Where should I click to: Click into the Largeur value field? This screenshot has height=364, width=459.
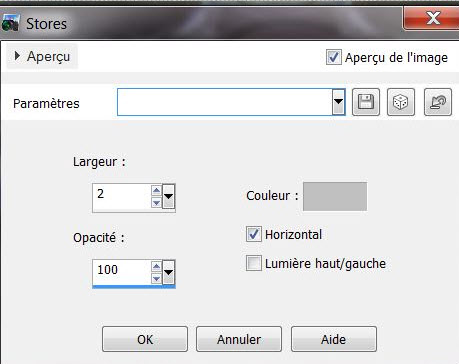(122, 196)
